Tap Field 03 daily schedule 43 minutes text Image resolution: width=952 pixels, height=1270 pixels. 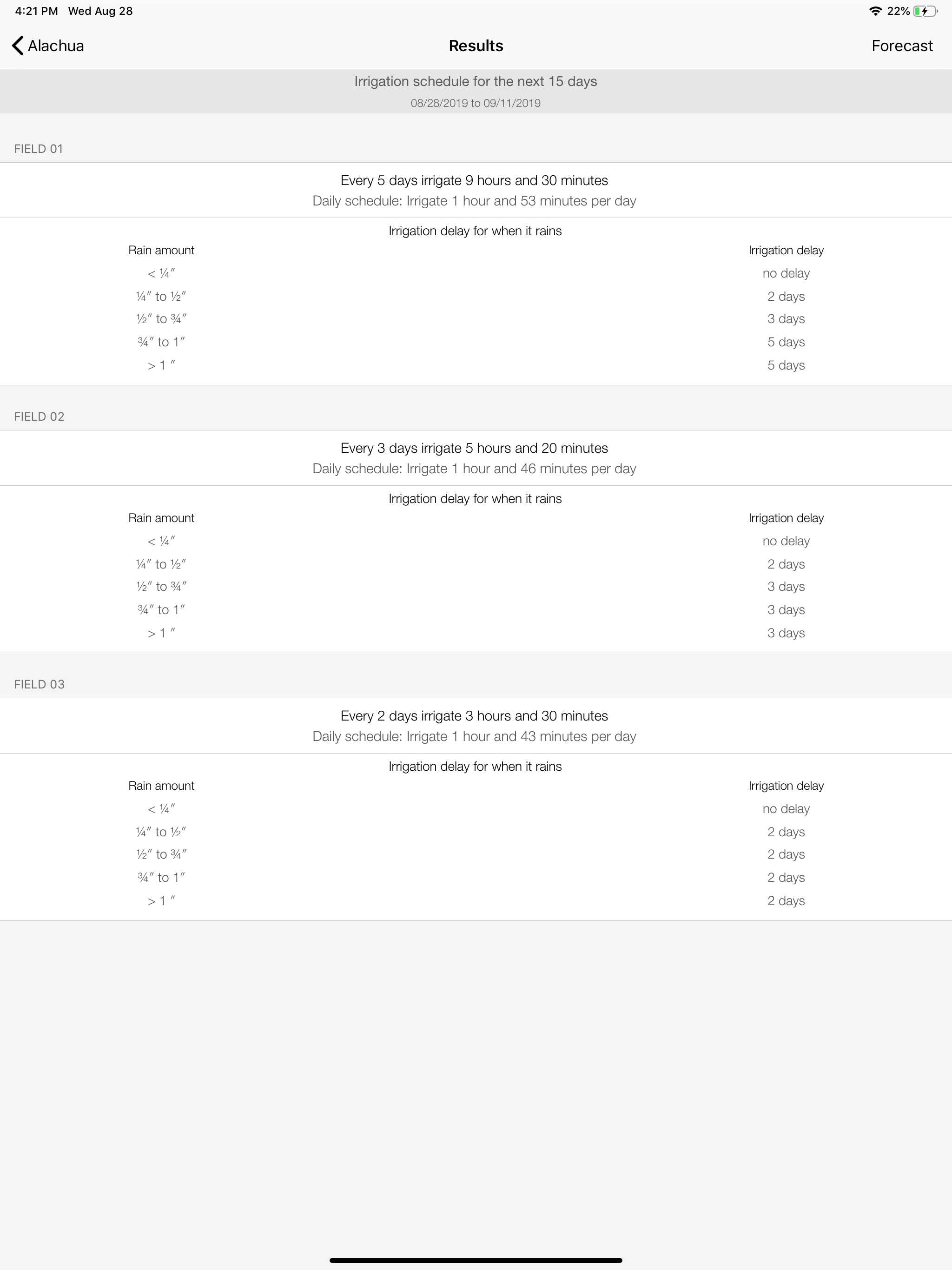coord(474,736)
